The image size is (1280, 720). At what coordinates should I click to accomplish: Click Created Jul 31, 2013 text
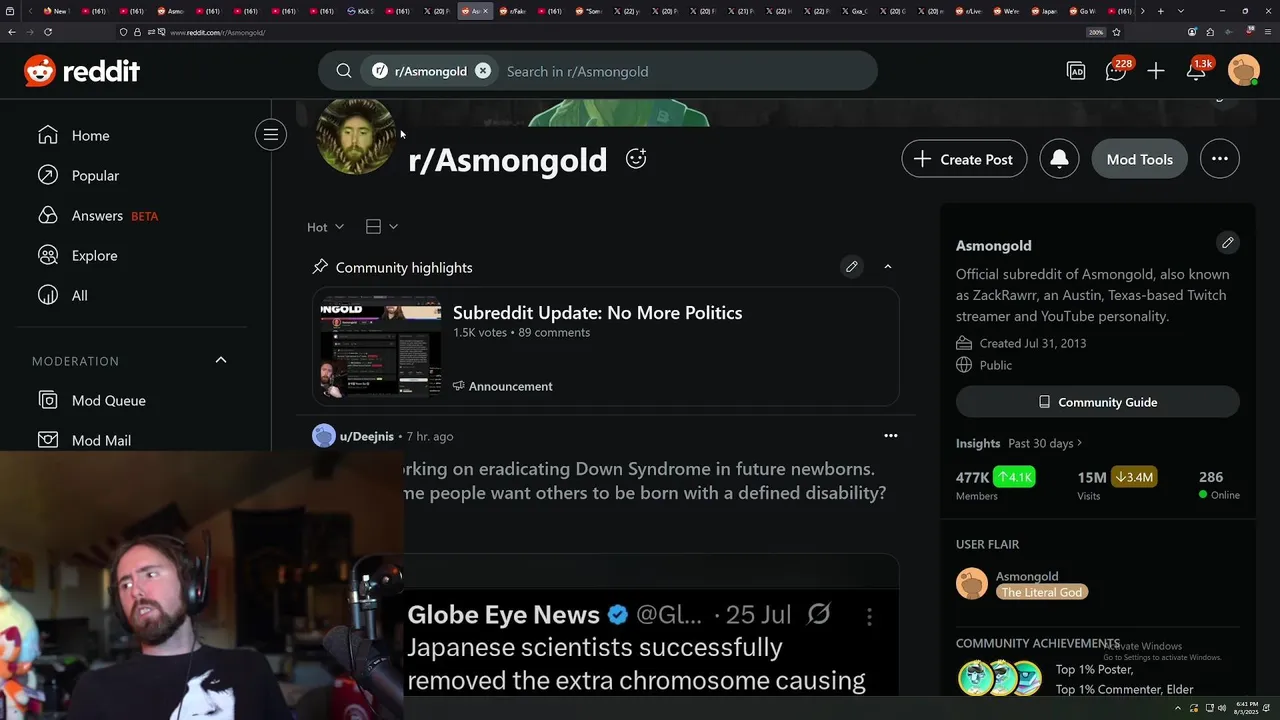[1032, 343]
